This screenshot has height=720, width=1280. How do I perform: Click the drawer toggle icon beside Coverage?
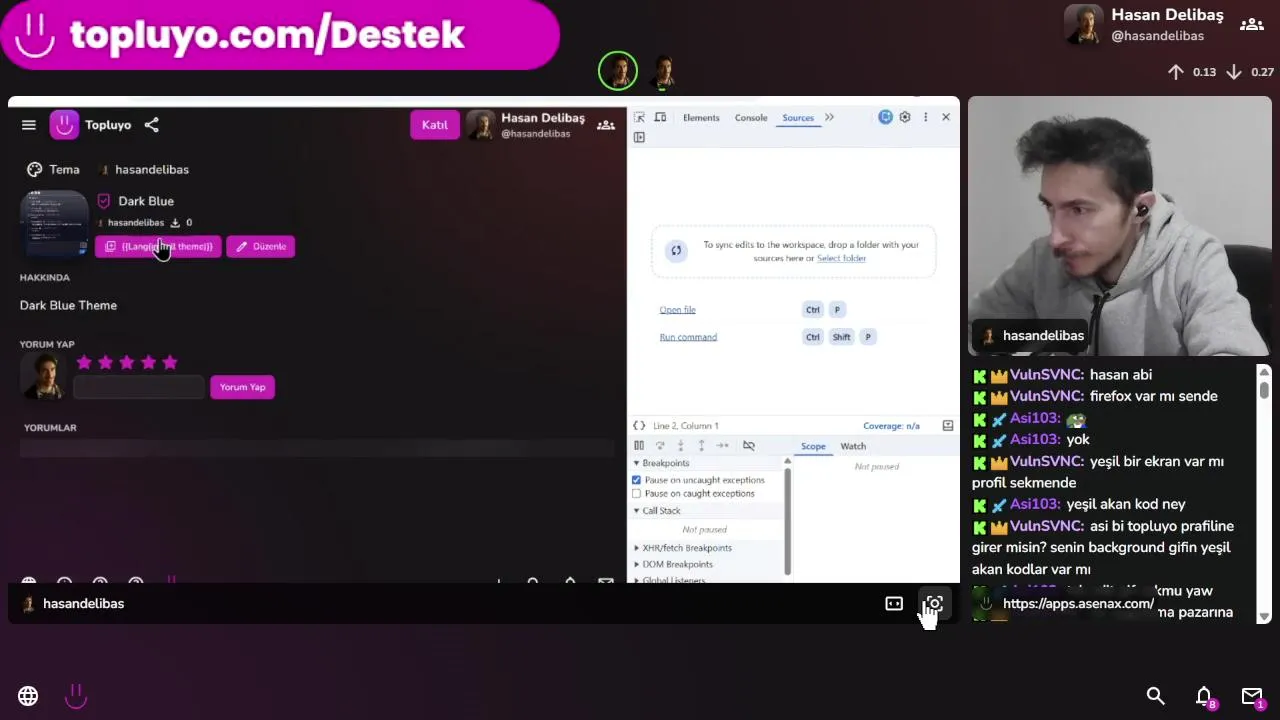[x=948, y=426]
